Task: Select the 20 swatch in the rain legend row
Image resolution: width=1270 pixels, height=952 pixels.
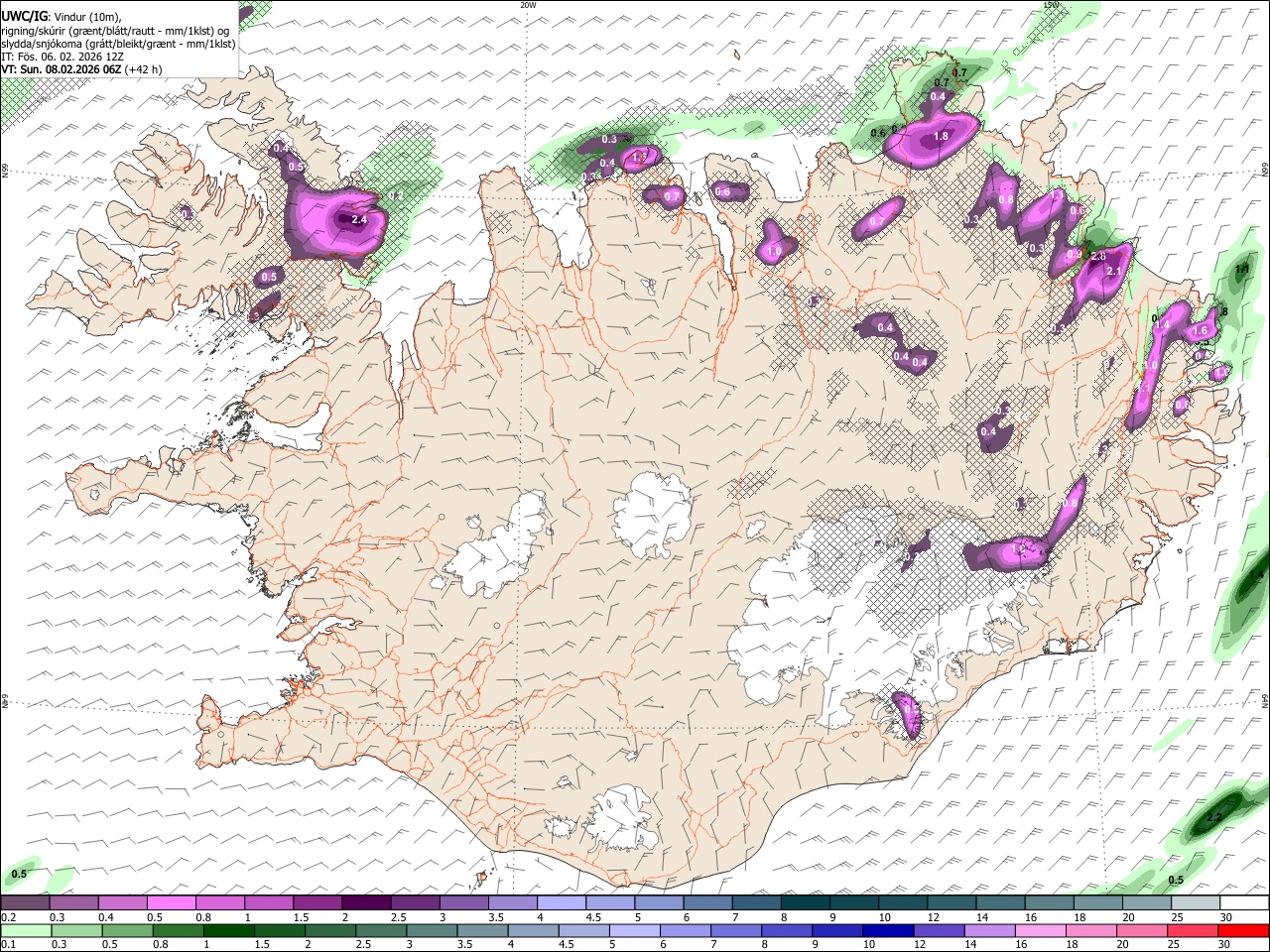Action: click(1142, 930)
